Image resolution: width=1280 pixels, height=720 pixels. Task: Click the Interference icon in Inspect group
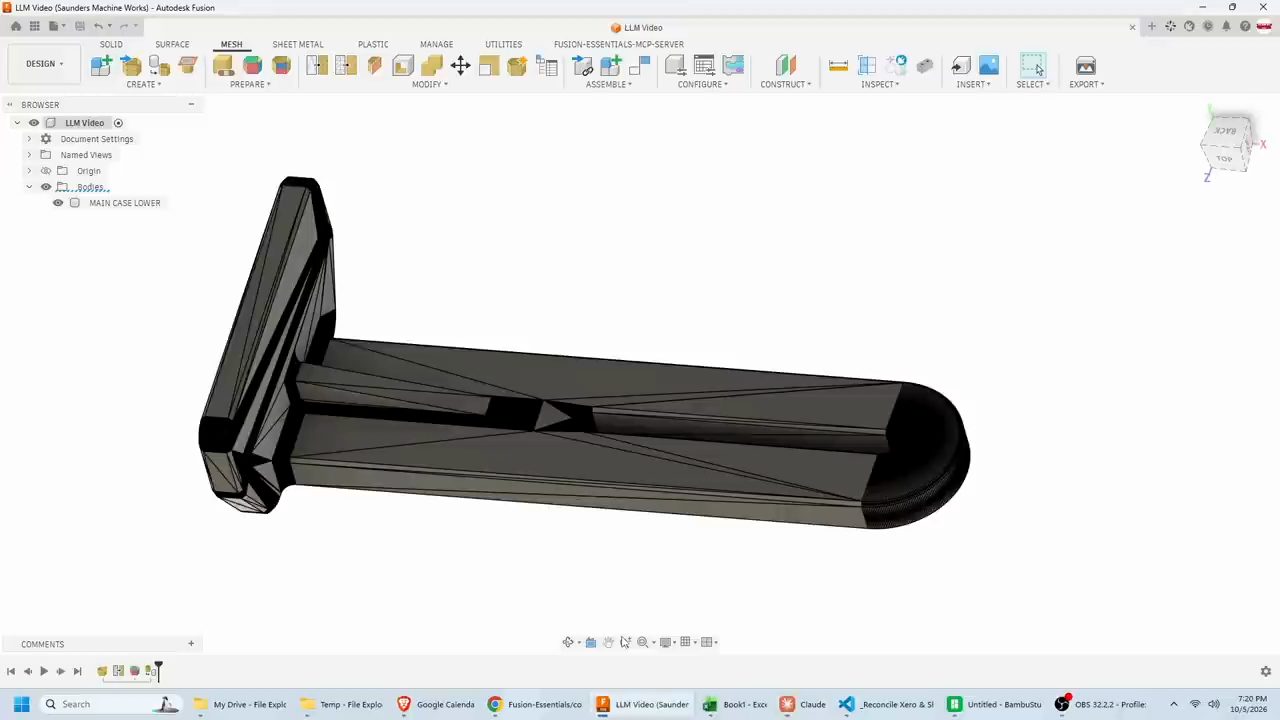coord(867,65)
